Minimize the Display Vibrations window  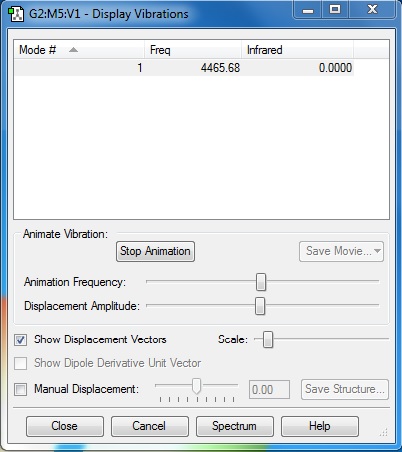(308, 10)
